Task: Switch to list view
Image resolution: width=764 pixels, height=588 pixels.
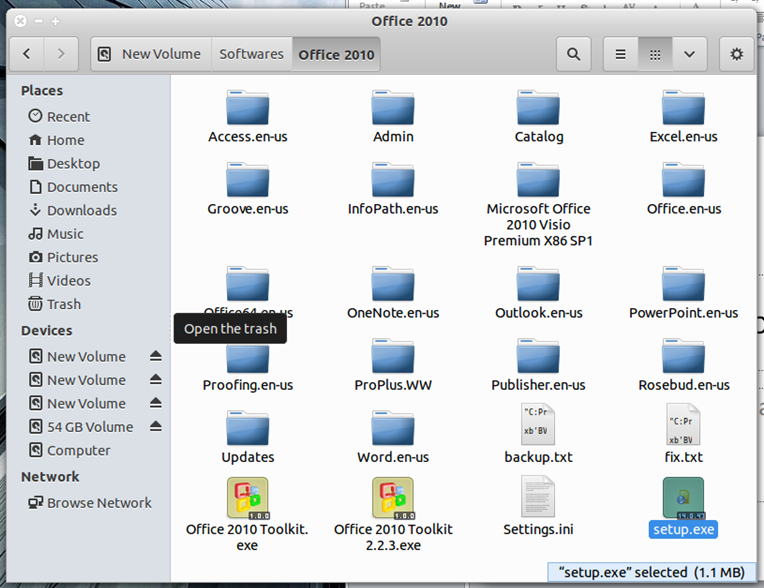Action: [x=620, y=54]
